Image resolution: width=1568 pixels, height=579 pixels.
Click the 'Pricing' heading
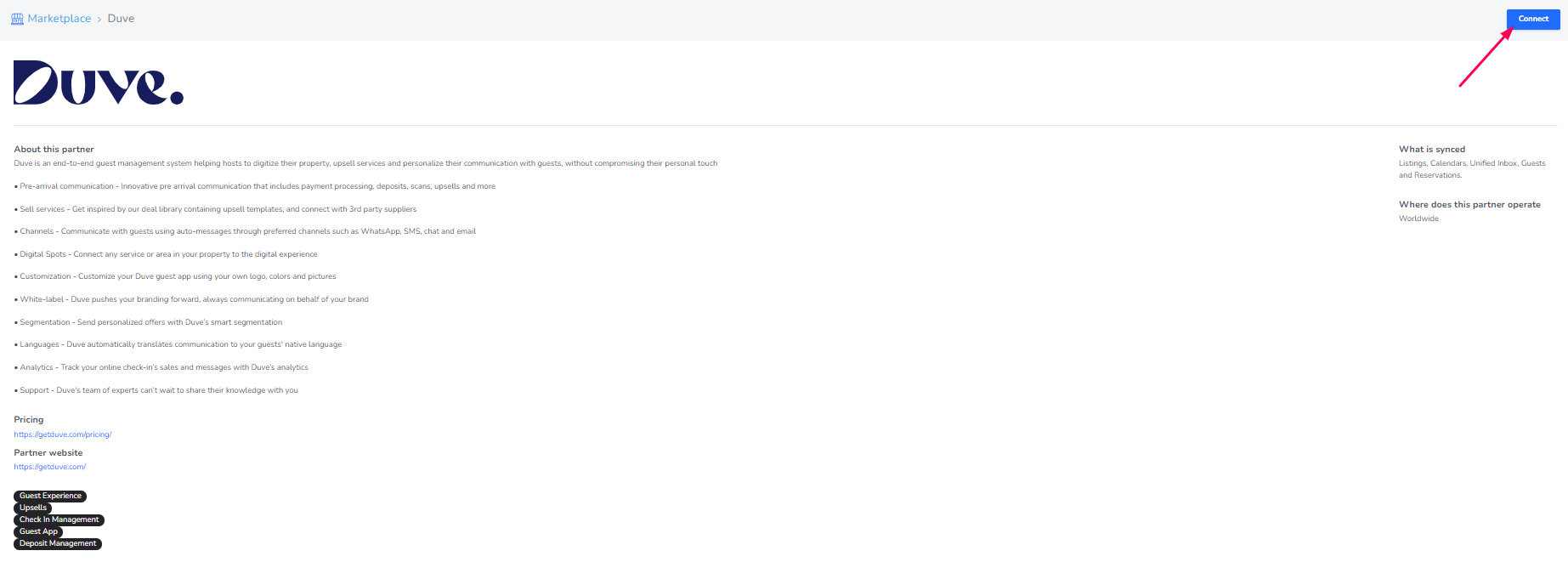coord(29,420)
